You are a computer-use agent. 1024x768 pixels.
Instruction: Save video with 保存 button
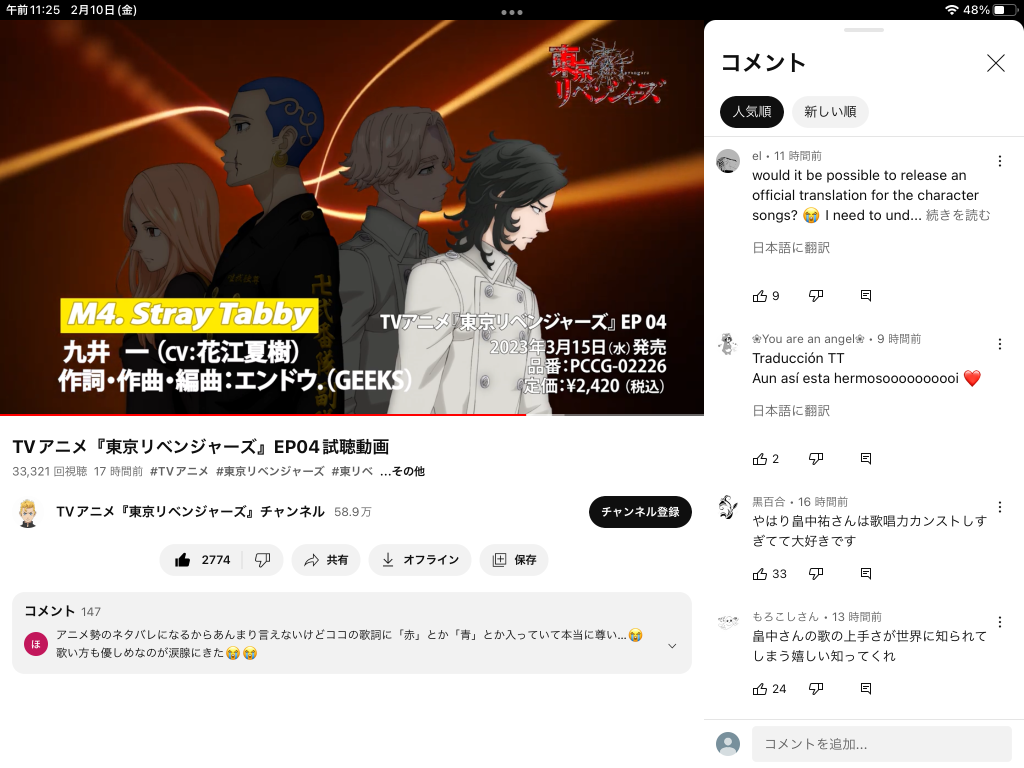514,560
